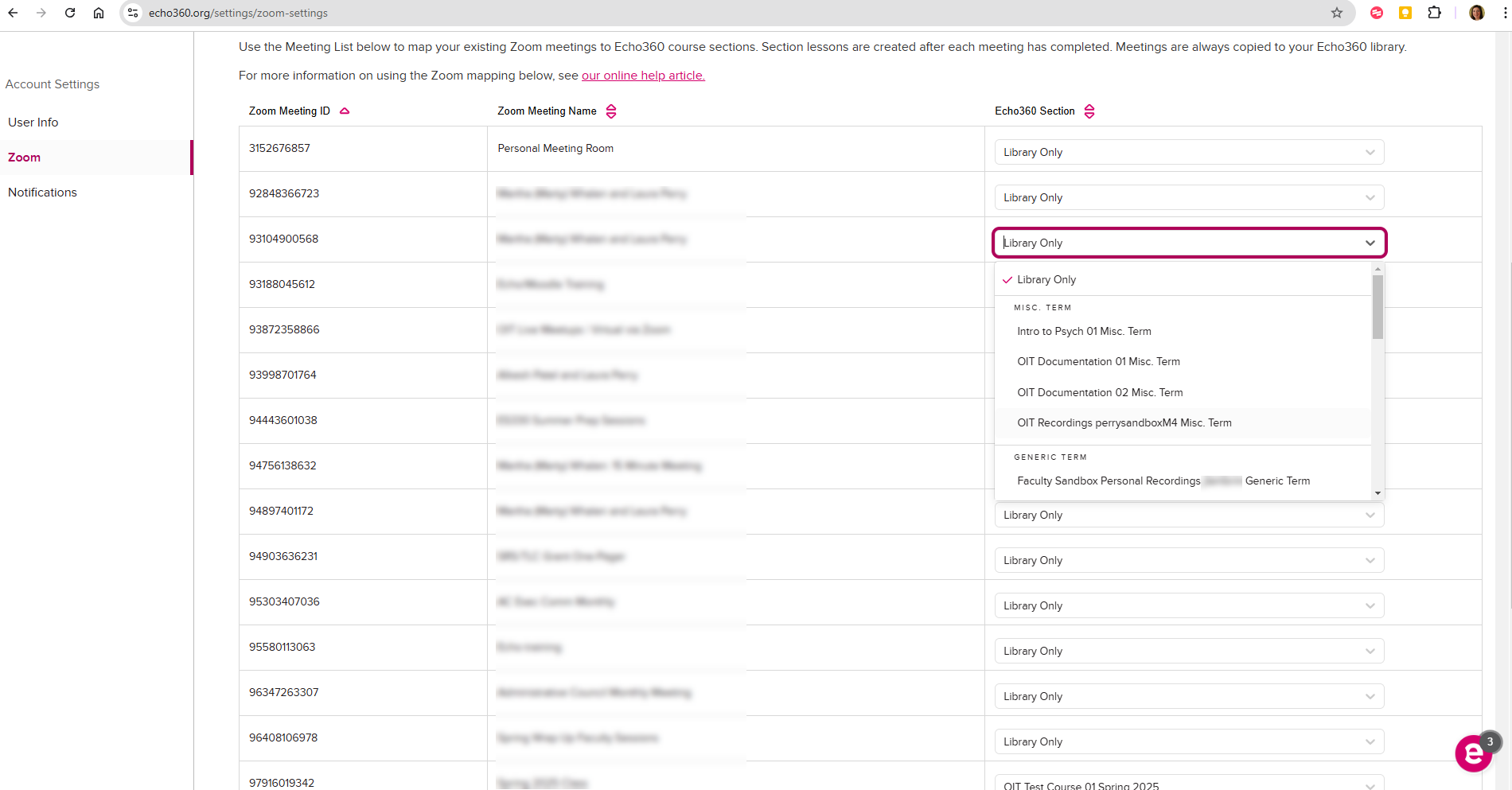Open the red extension icon in toolbar
Viewport: 1512px width, 790px height.
coord(1377,13)
